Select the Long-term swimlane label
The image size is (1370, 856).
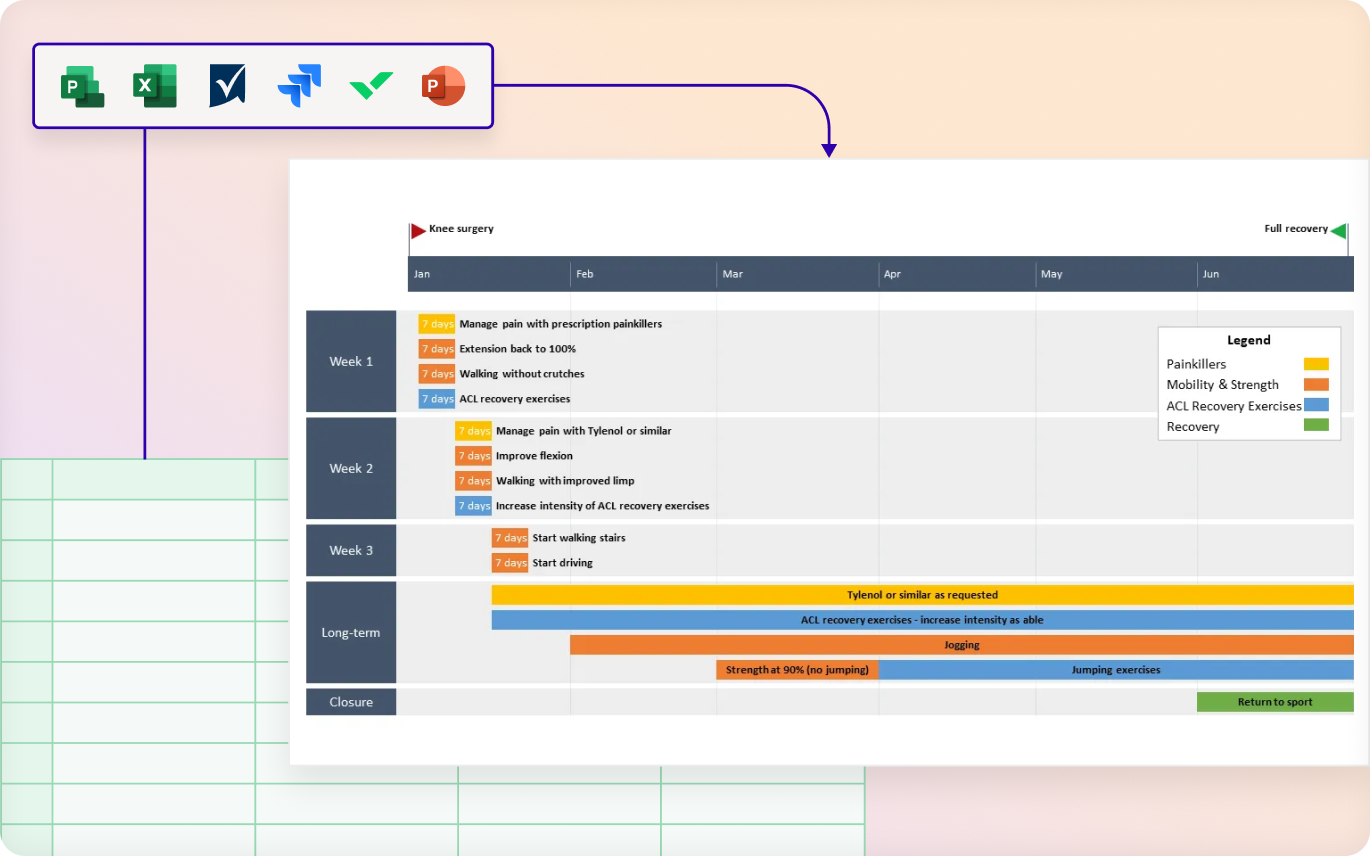351,632
